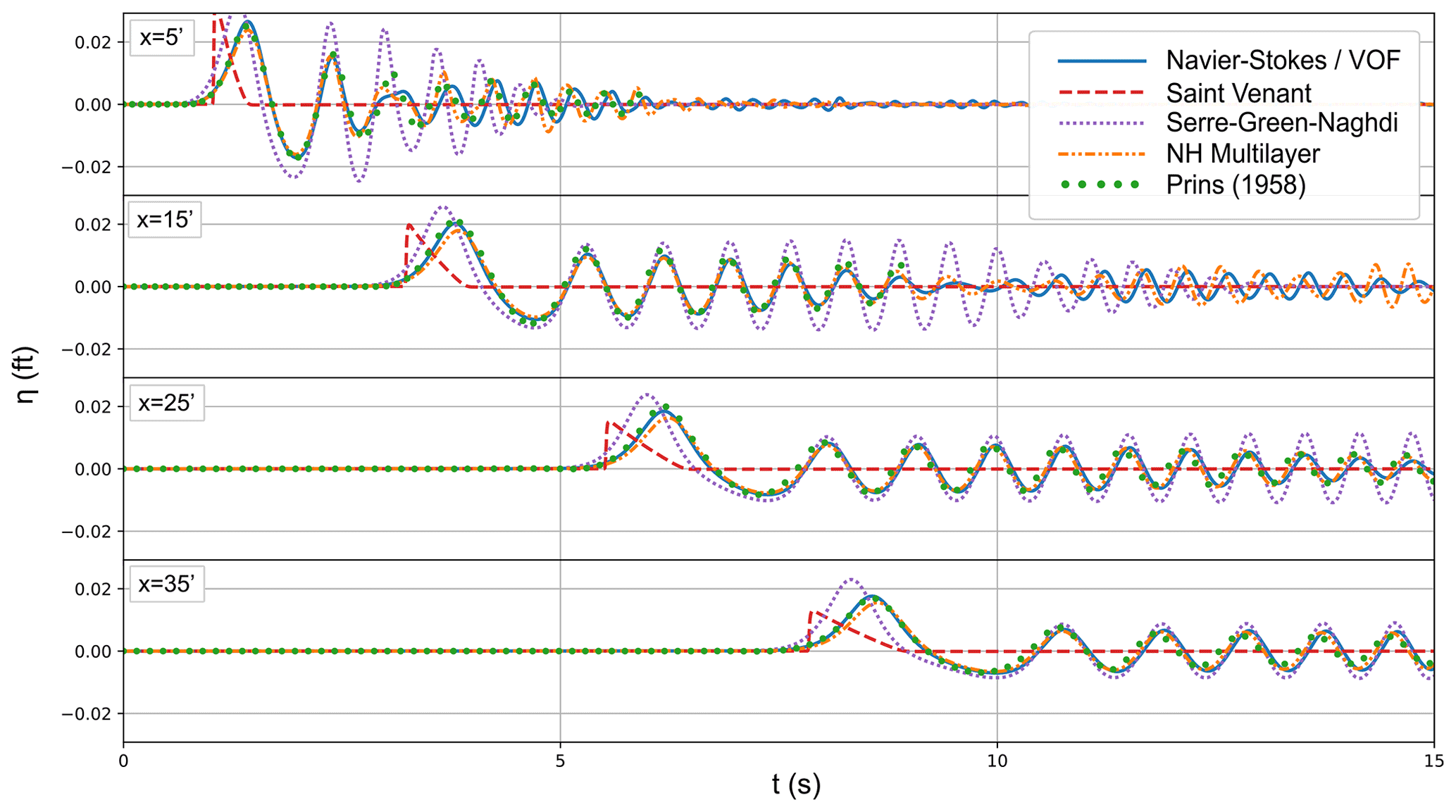Click the Serre-Green-Naghdi legend label
This screenshot has height=812, width=1456.
point(1281,123)
